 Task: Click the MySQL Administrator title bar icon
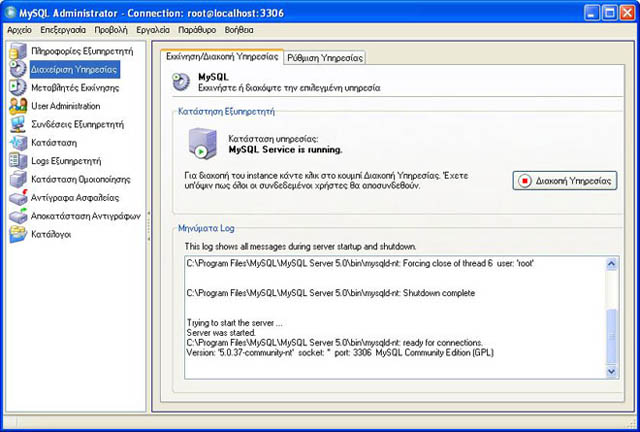pos(10,13)
